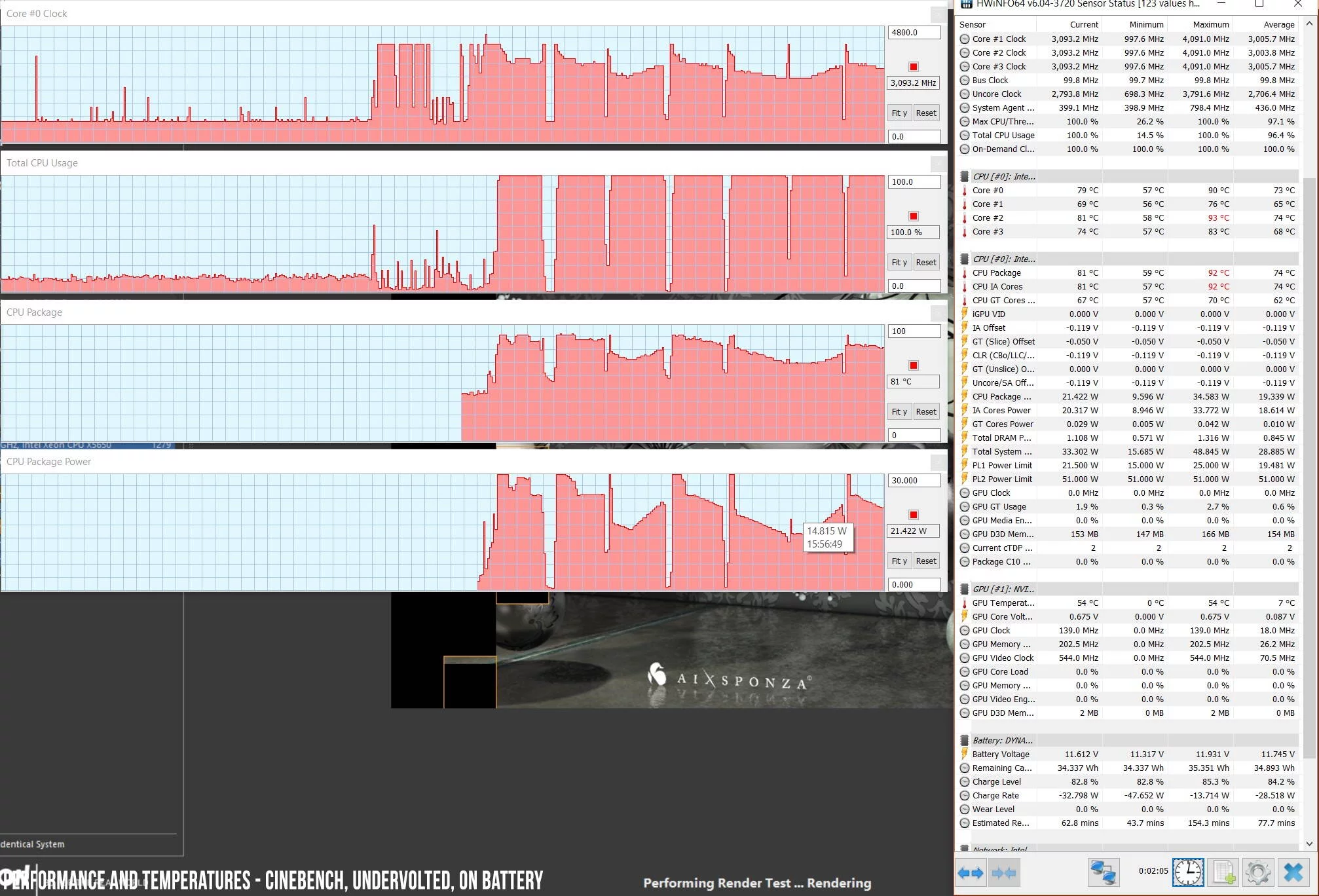
Task: Click Fit y in CPU Package Power graph
Action: point(899,561)
